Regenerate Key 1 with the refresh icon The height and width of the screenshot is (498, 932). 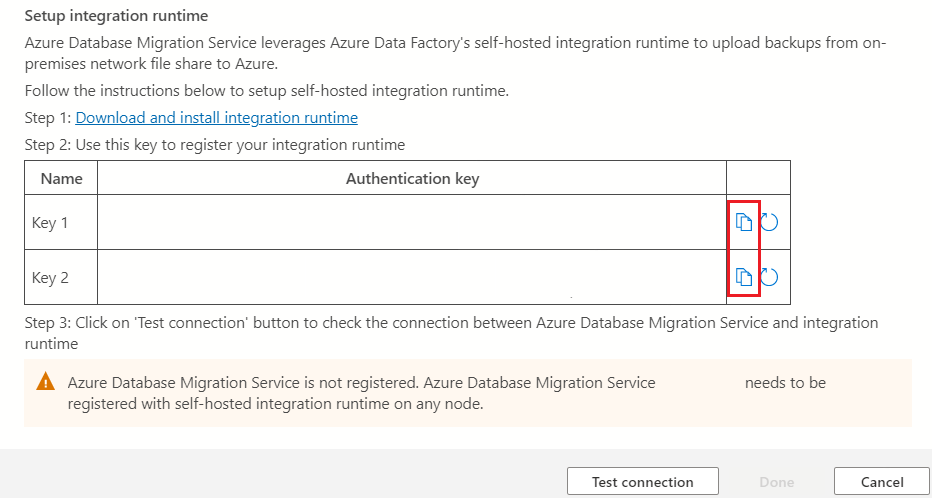tap(769, 222)
